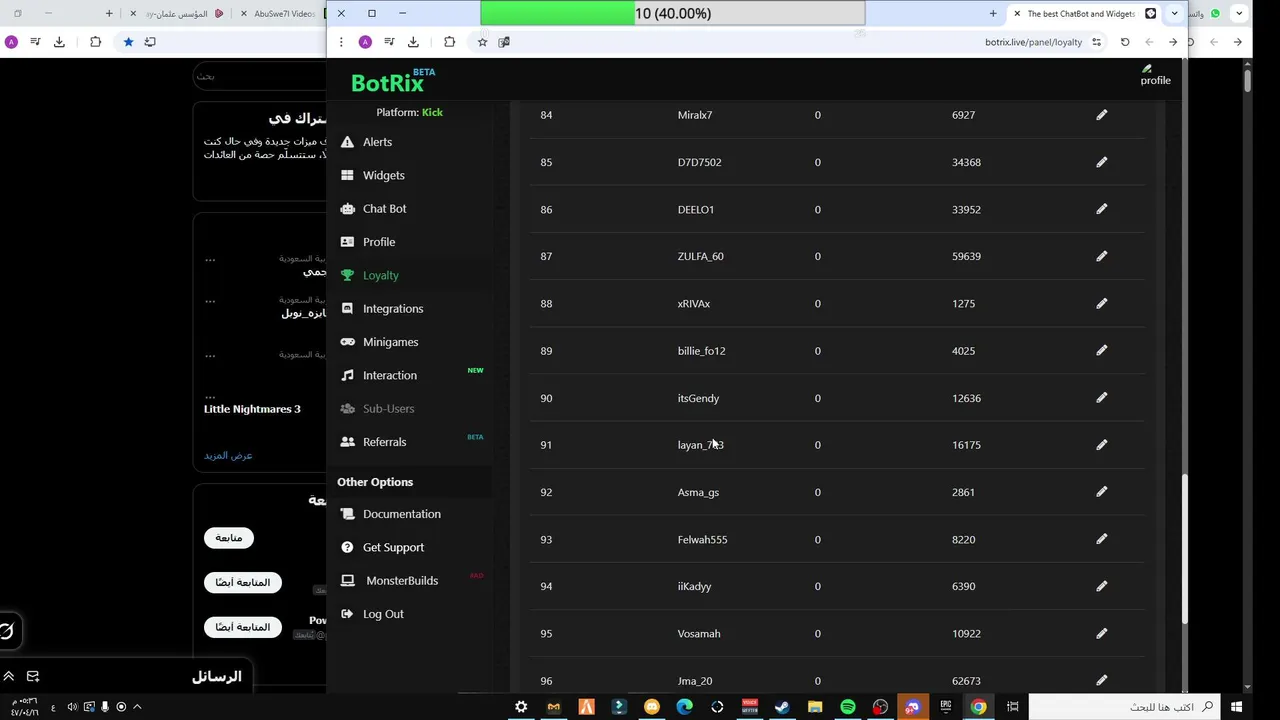
Task: Click the edit pencil for DEELO1
Action: point(1101,209)
